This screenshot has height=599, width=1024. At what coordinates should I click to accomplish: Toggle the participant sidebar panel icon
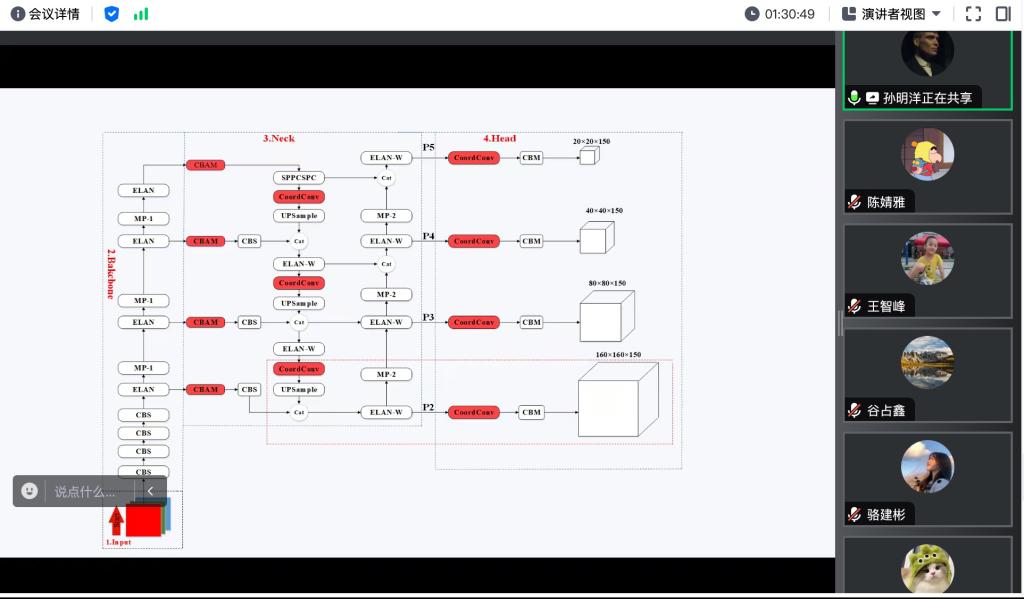(x=1003, y=14)
